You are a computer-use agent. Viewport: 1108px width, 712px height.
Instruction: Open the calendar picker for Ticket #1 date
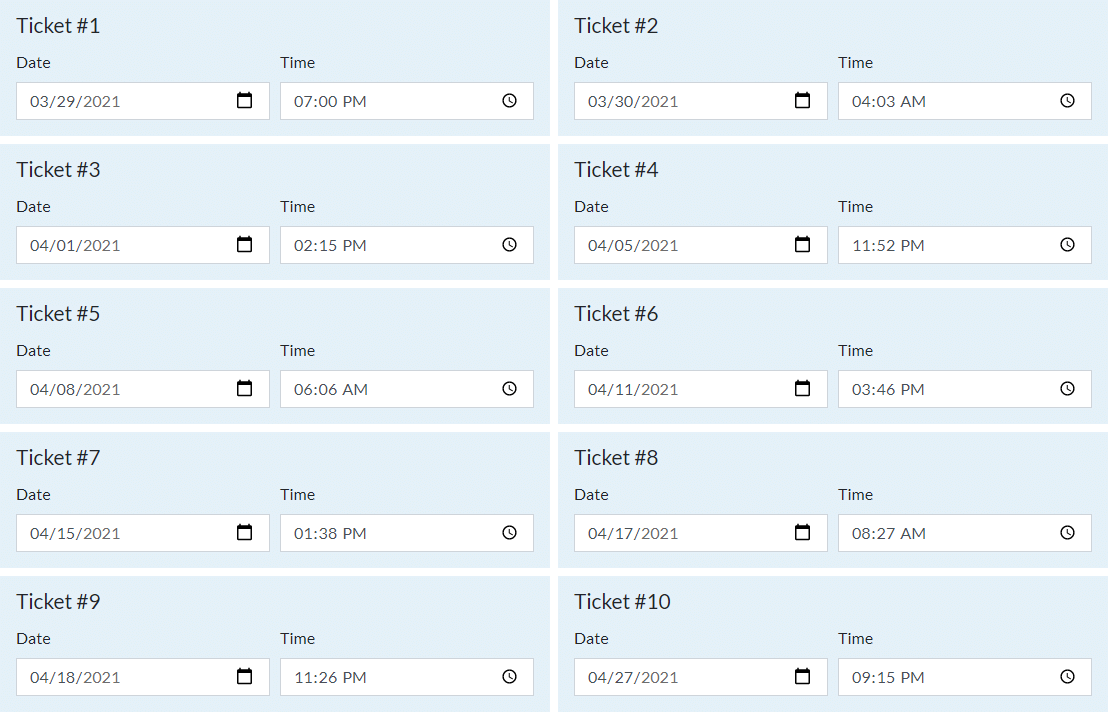pos(244,100)
